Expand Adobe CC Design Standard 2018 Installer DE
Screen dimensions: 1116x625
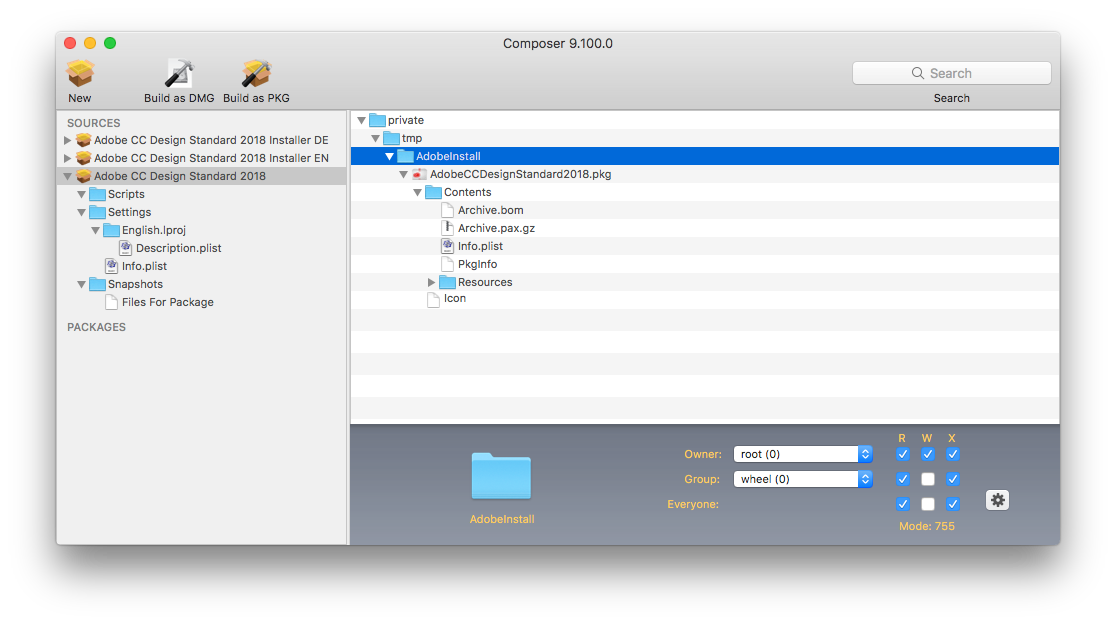coord(68,140)
